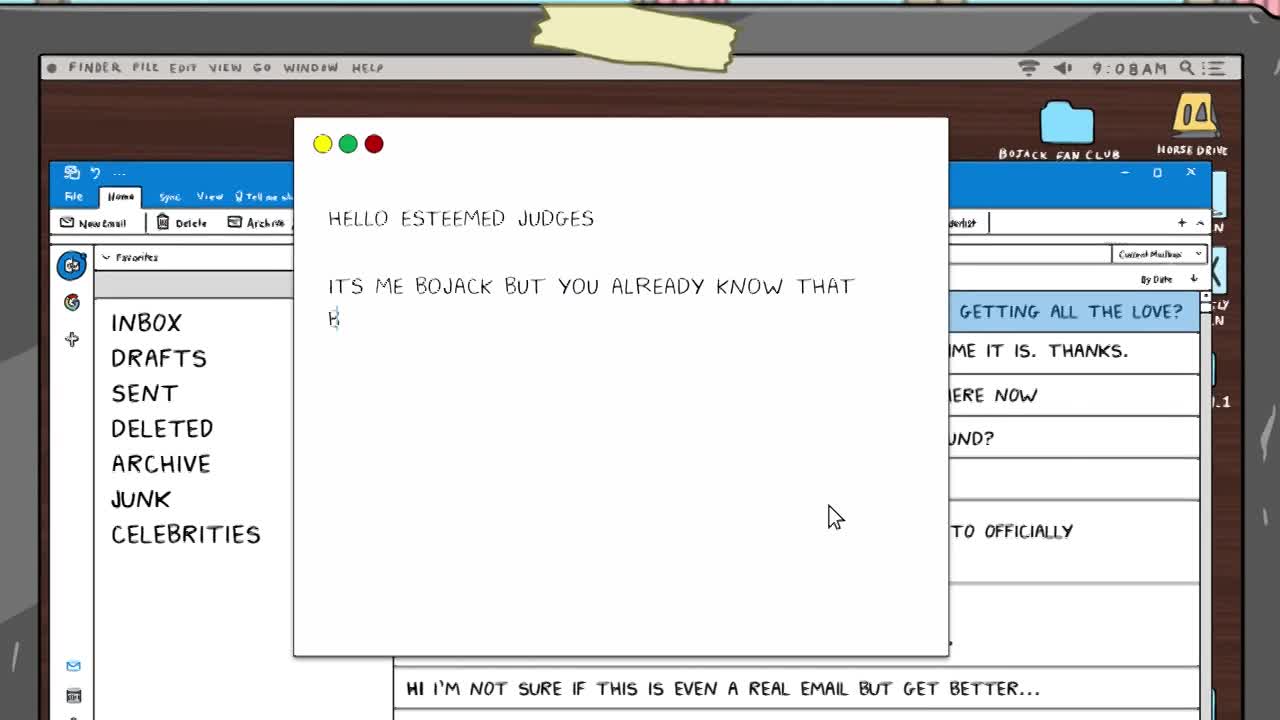The image size is (1280, 720).
Task: Click the green button on the note window
Action: tap(348, 144)
